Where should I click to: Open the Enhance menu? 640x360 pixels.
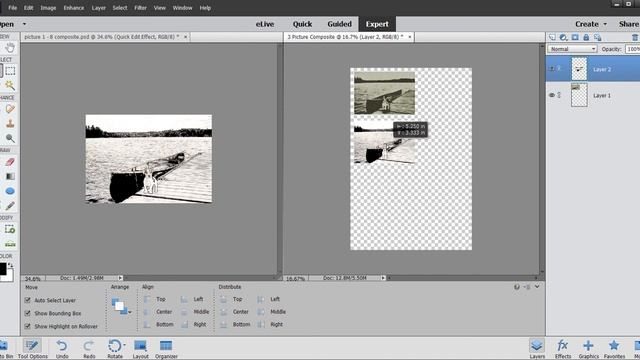73,8
